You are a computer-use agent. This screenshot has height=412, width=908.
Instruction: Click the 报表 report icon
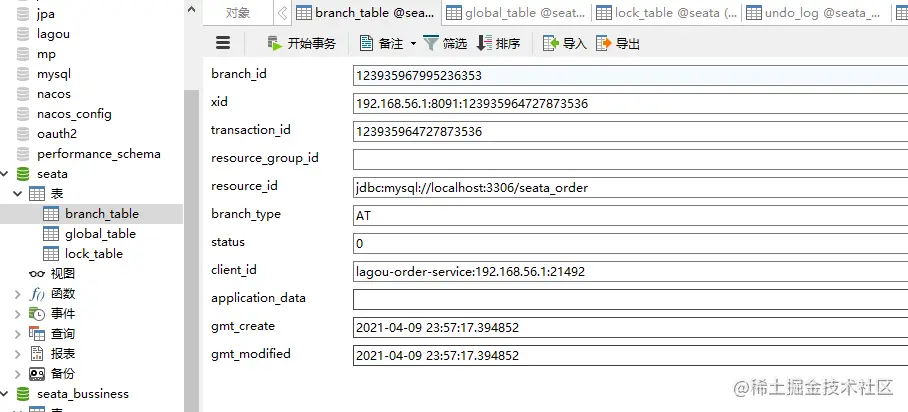(37, 354)
